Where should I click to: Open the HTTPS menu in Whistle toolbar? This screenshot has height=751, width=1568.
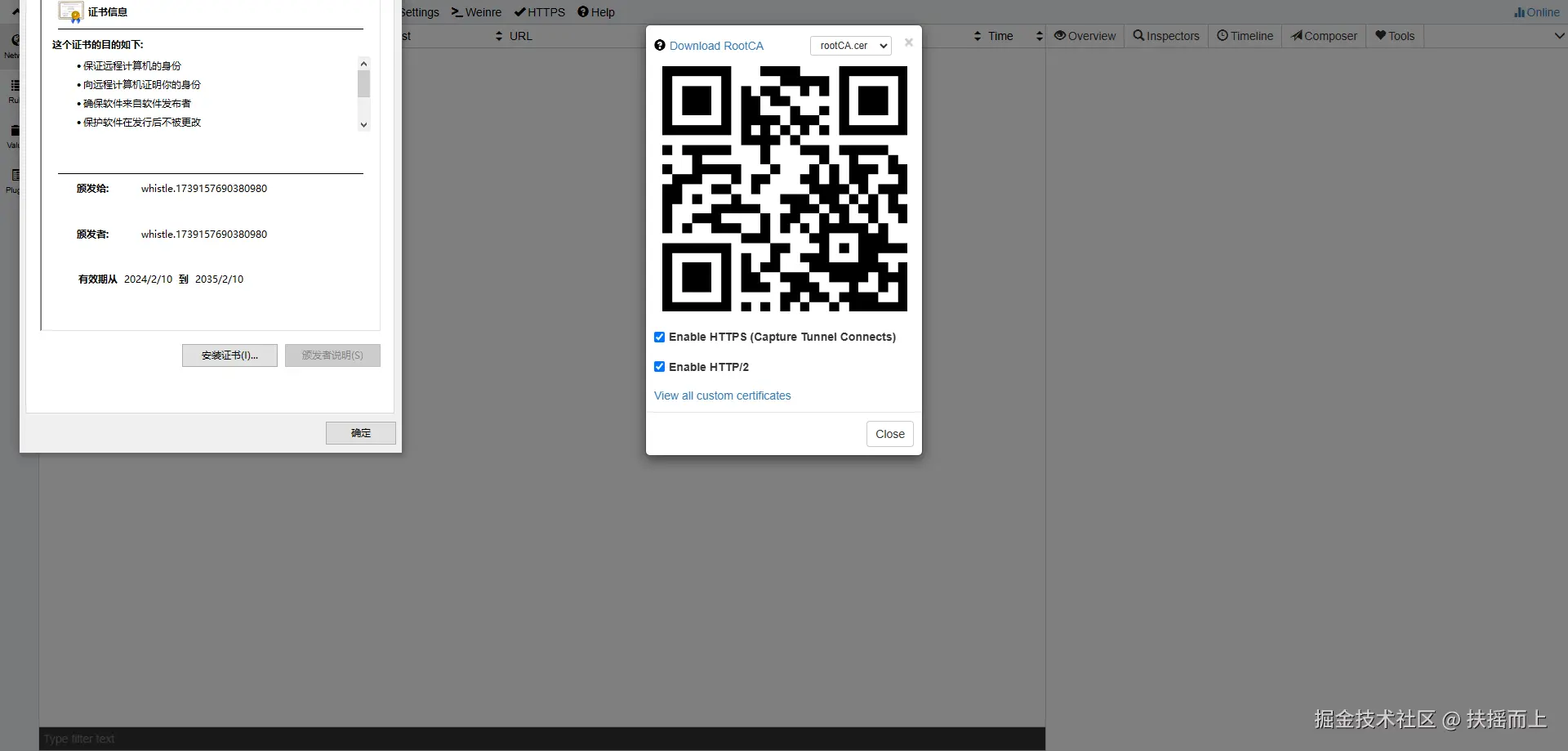click(540, 12)
